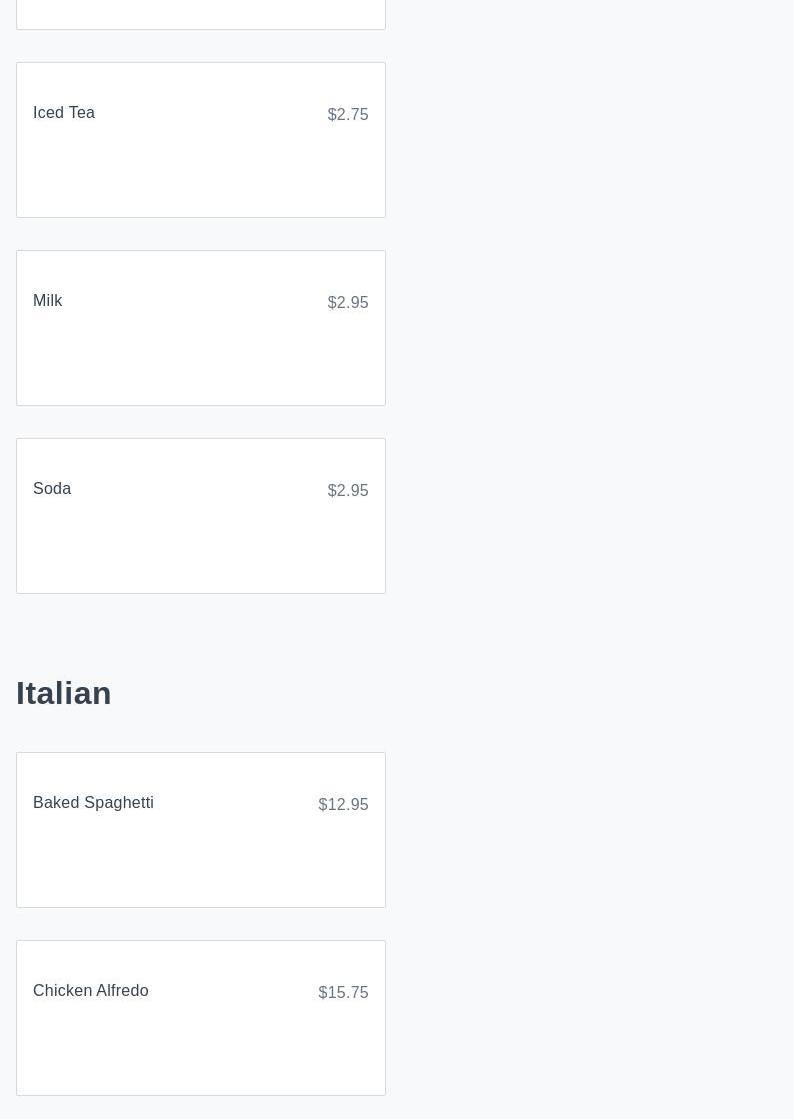The width and height of the screenshot is (794, 1119).
Task: Click the Italian section heading
Action: (x=64, y=693)
